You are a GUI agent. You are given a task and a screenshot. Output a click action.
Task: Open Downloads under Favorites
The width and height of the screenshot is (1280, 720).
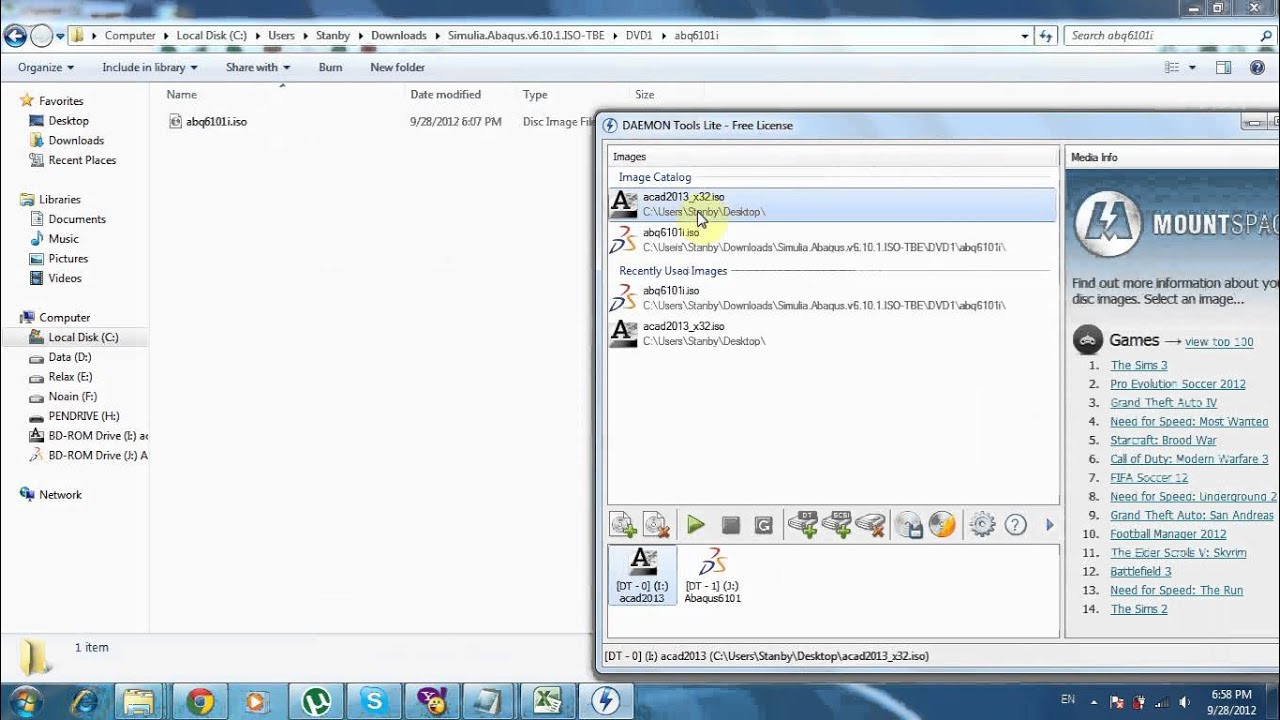click(x=76, y=141)
